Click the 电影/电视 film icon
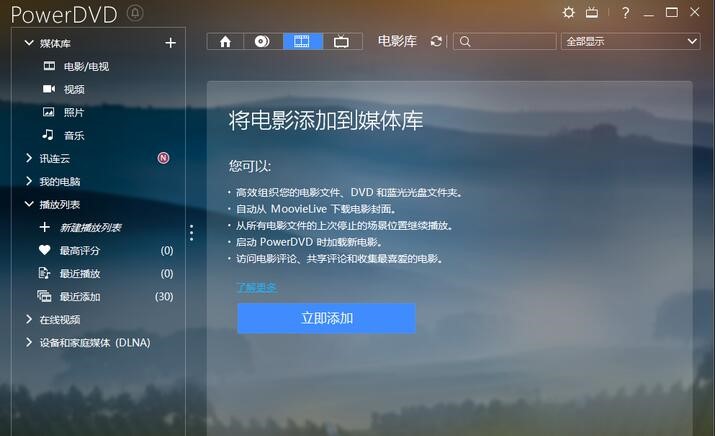The width and height of the screenshot is (718, 436). 49,66
